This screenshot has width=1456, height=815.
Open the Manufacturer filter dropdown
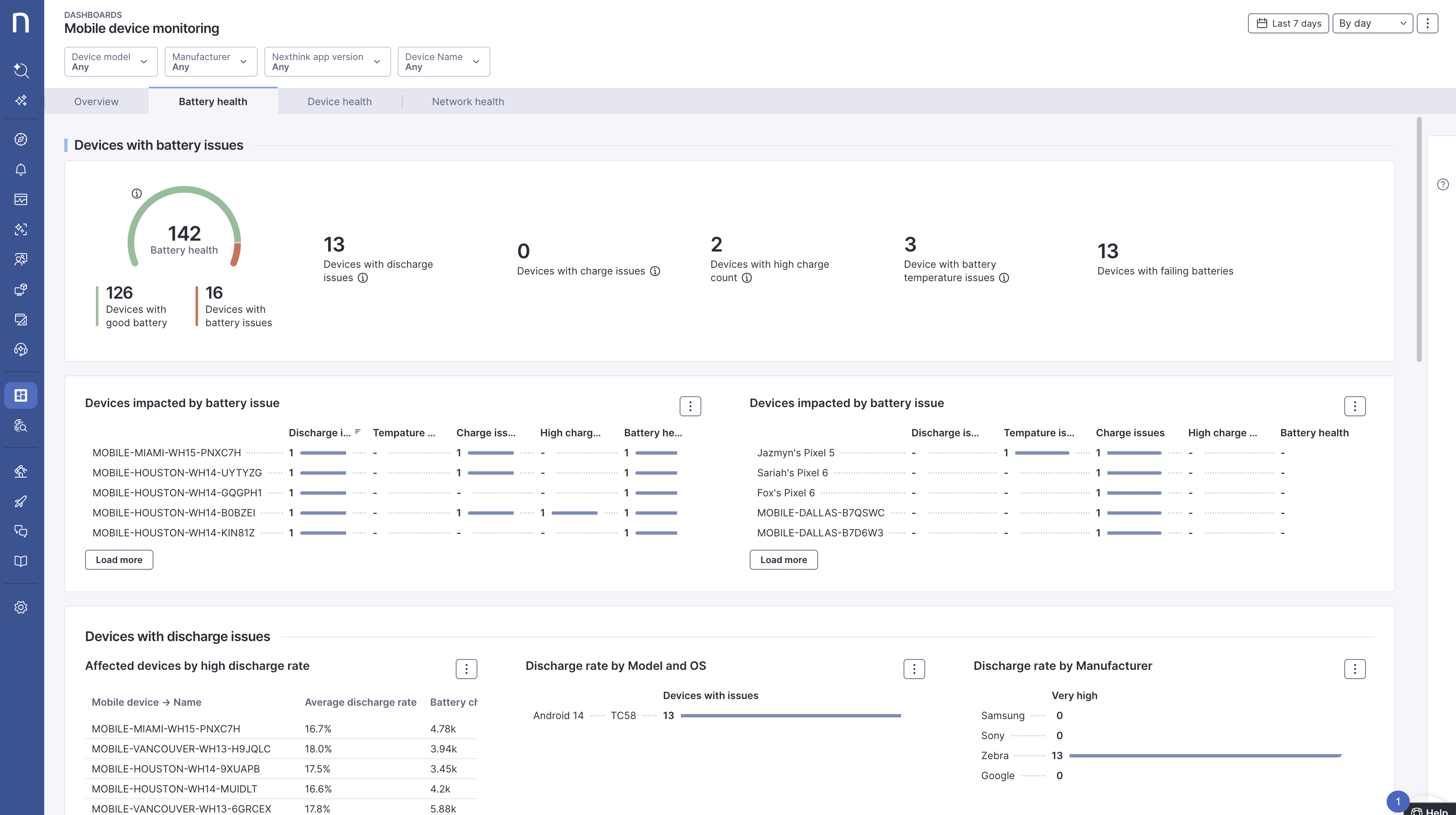click(210, 62)
